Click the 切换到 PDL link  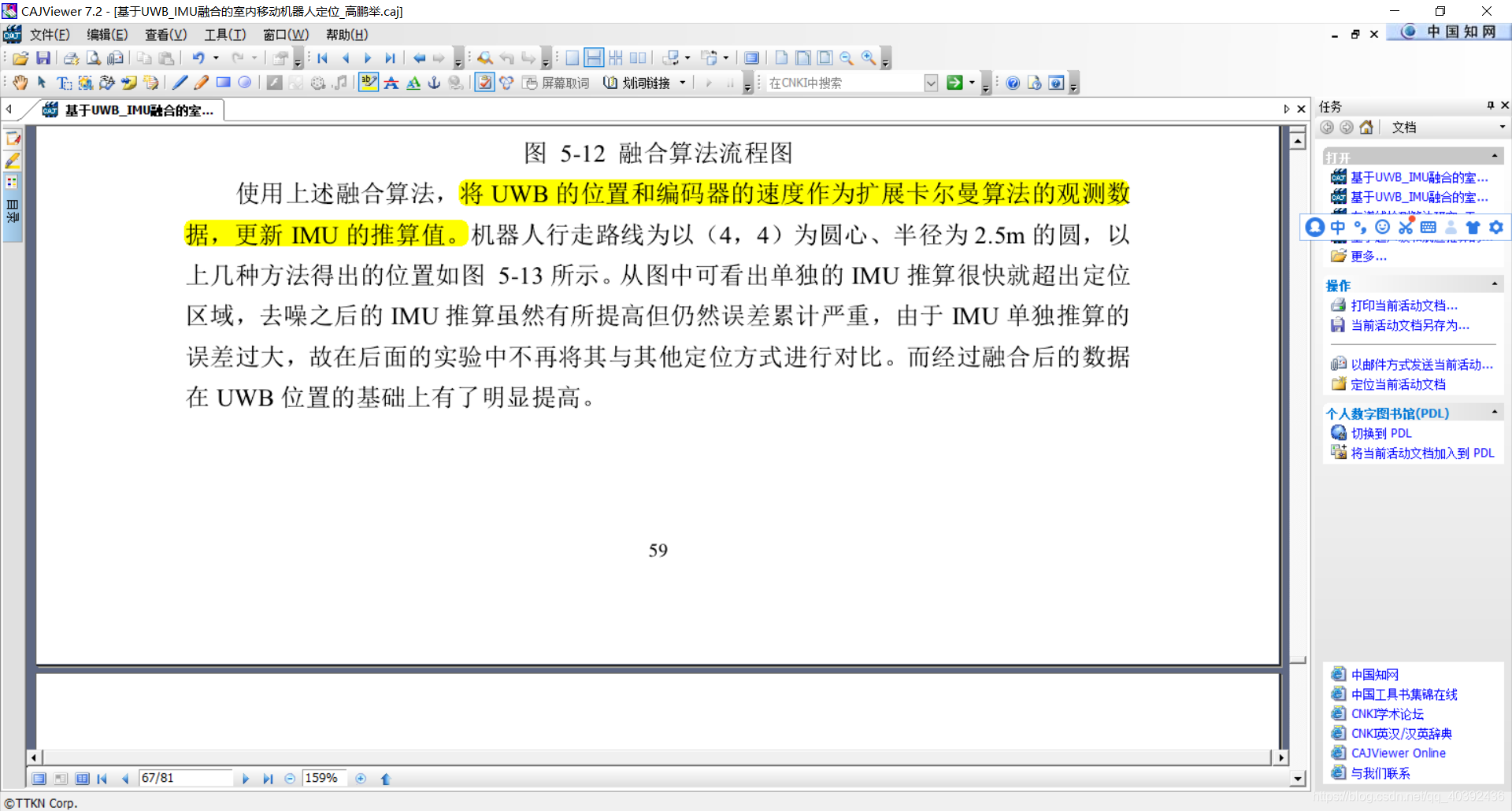click(1381, 433)
